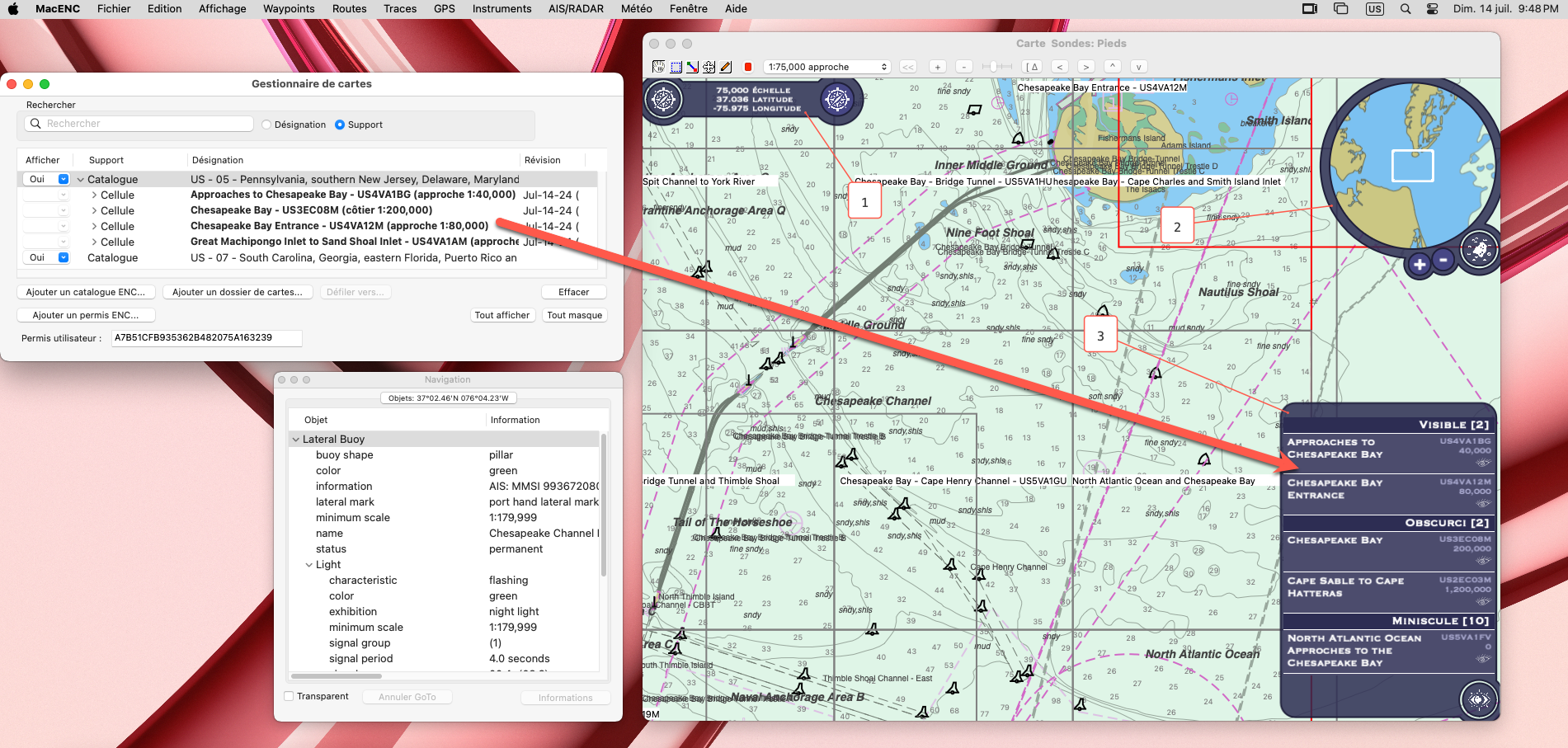Click the Tout masque button
This screenshot has height=748, width=1568.
(575, 315)
